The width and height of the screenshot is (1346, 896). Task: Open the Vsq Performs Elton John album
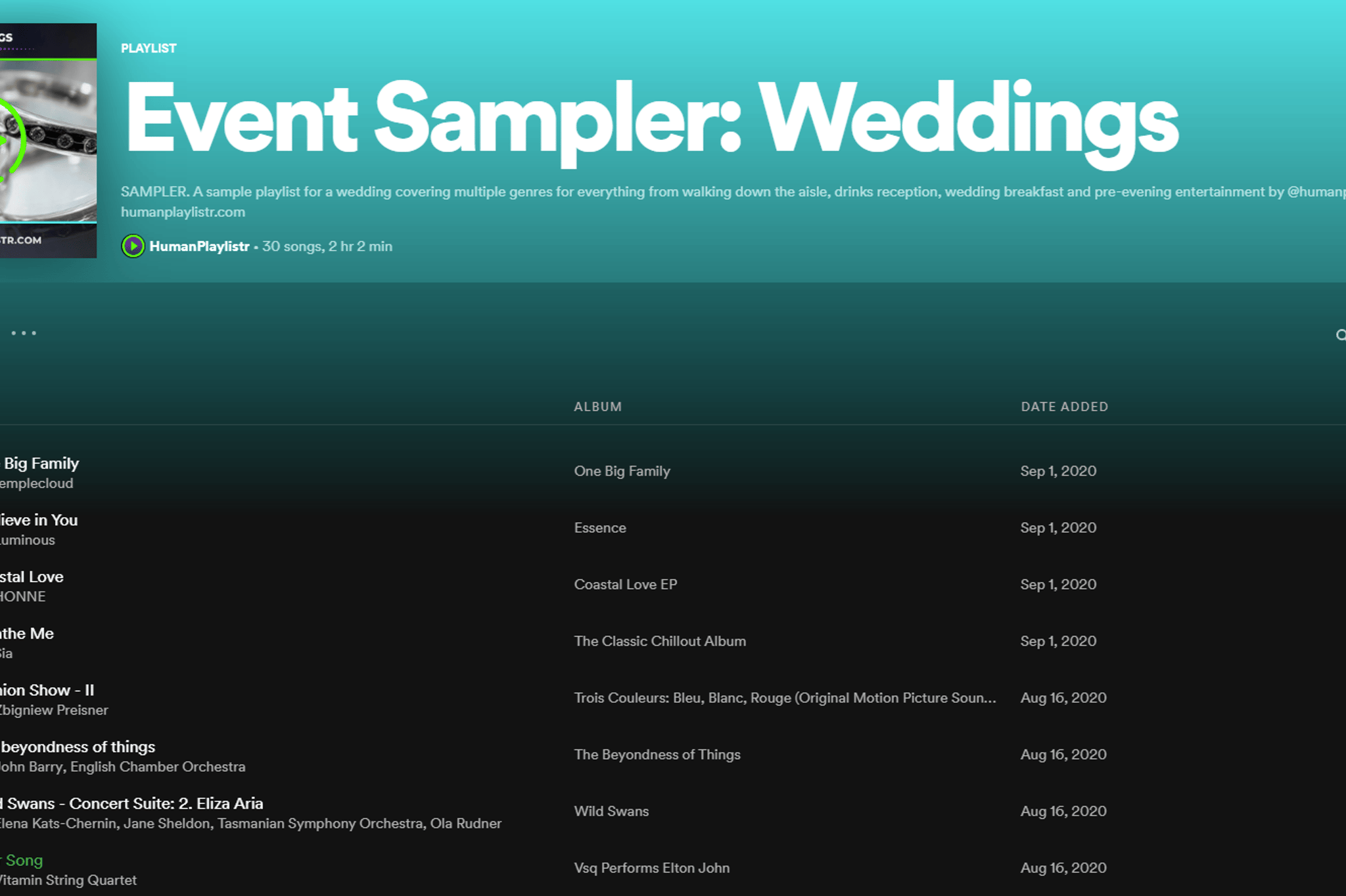pyautogui.click(x=651, y=868)
